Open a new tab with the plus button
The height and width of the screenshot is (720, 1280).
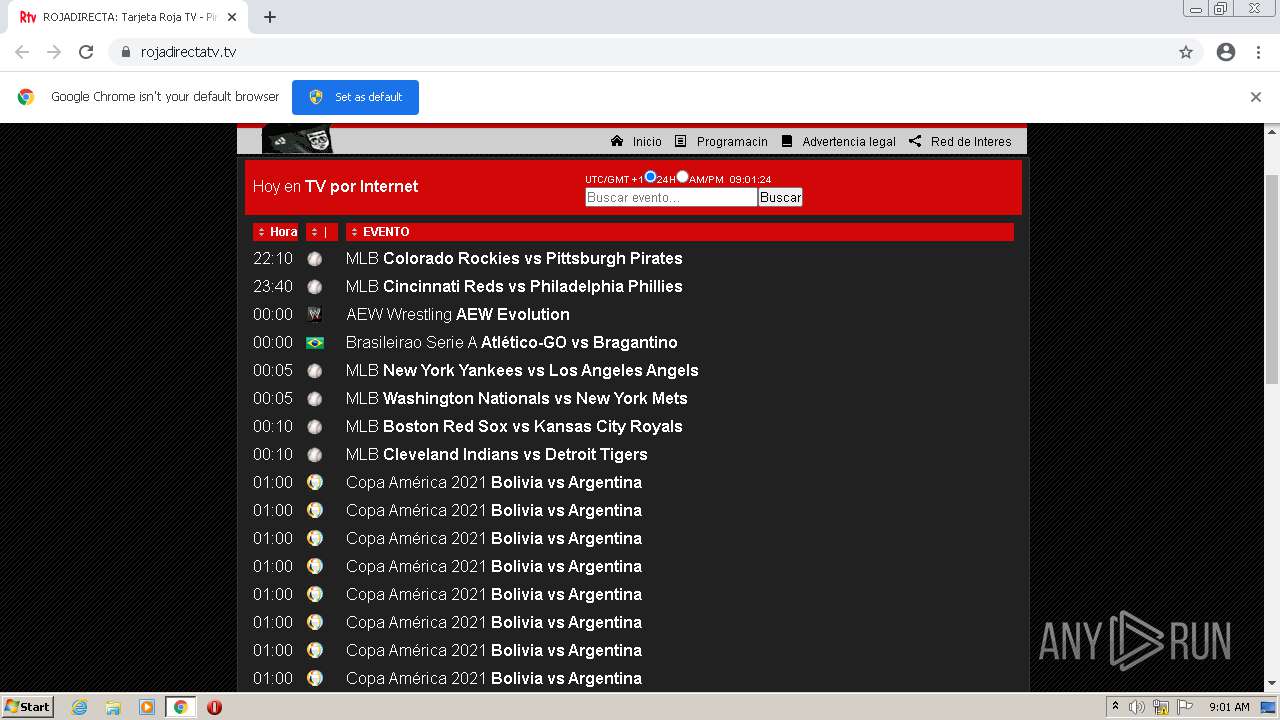(x=270, y=17)
